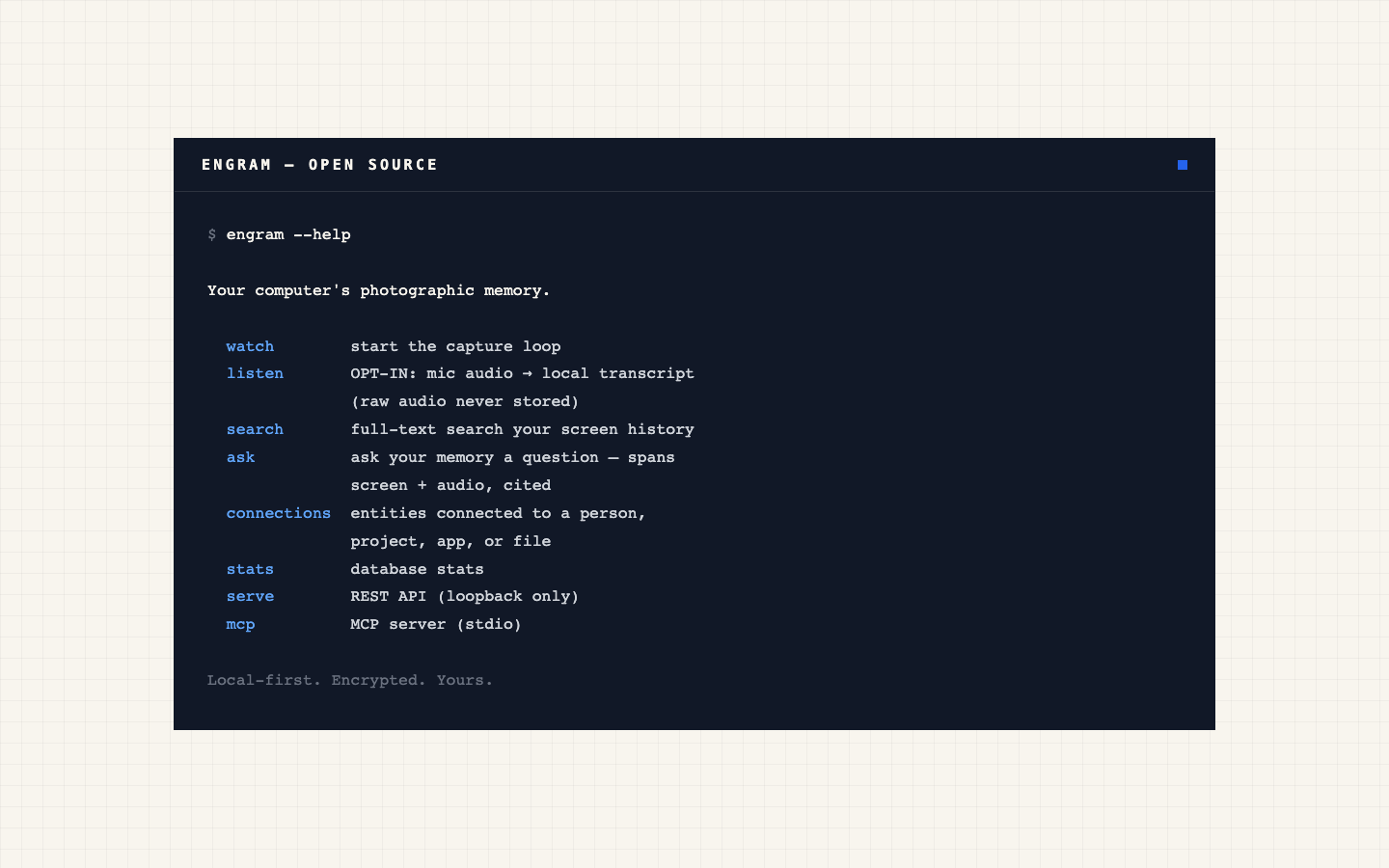
Task: Click the 'ask' command name
Action: (x=241, y=457)
